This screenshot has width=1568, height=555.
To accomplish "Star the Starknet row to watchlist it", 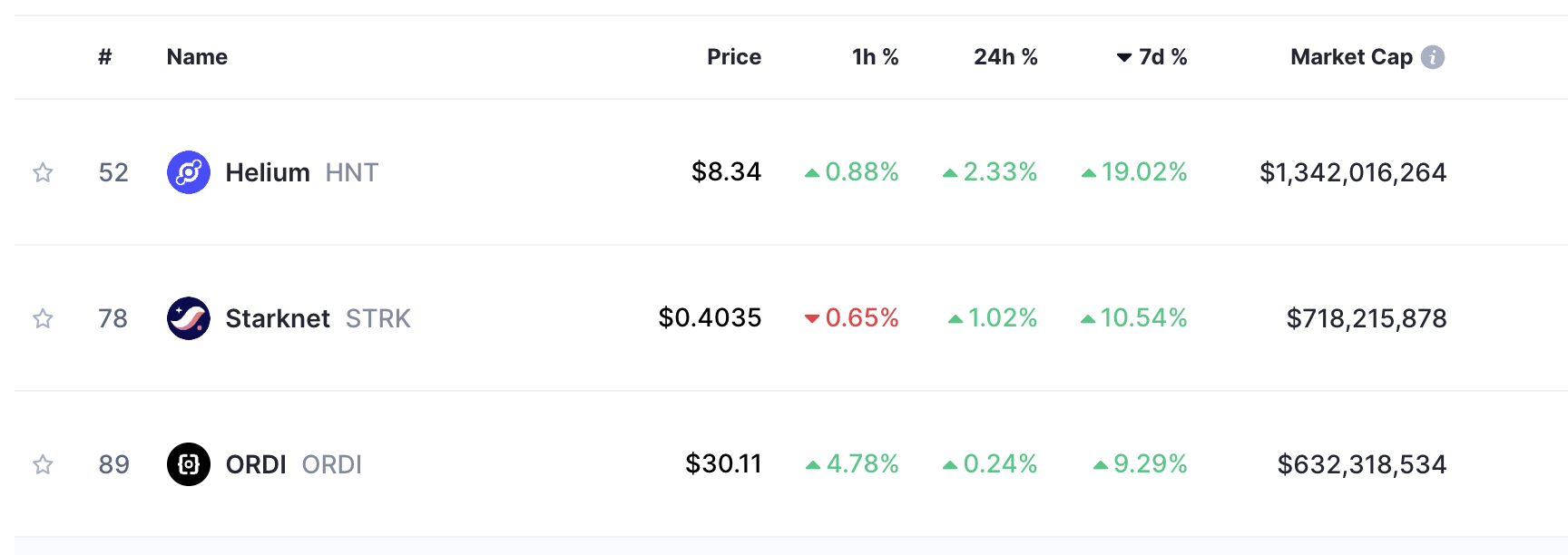I will point(43,318).
